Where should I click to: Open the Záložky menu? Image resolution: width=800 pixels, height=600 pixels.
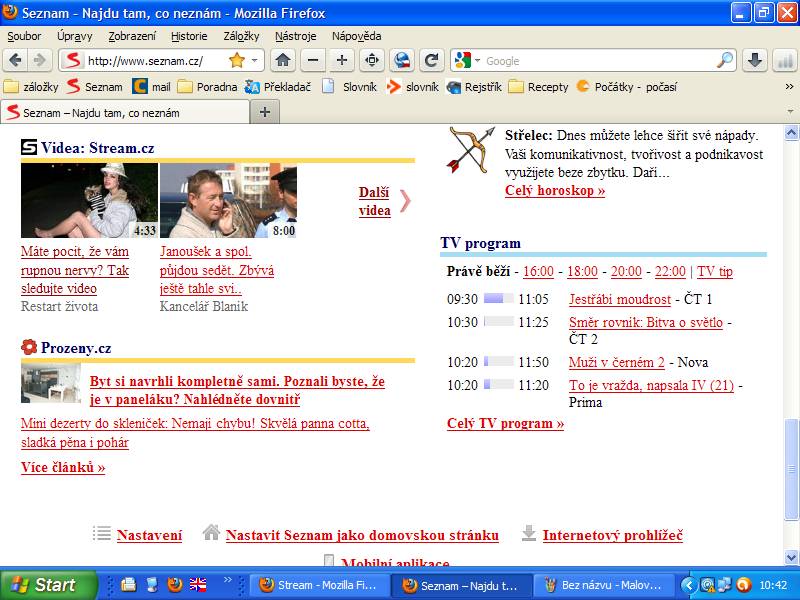(241, 36)
